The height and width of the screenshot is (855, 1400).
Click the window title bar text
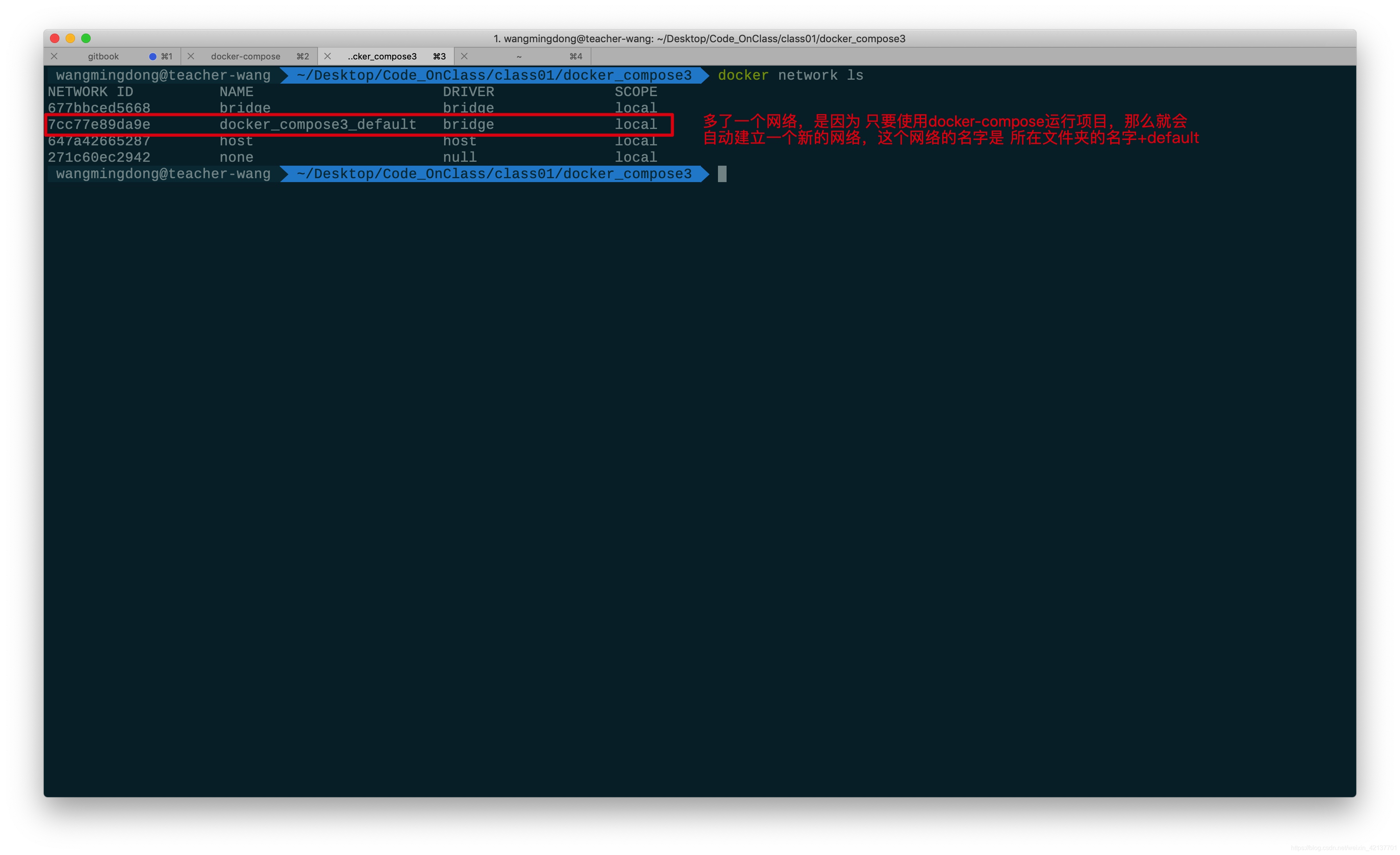tap(700, 38)
